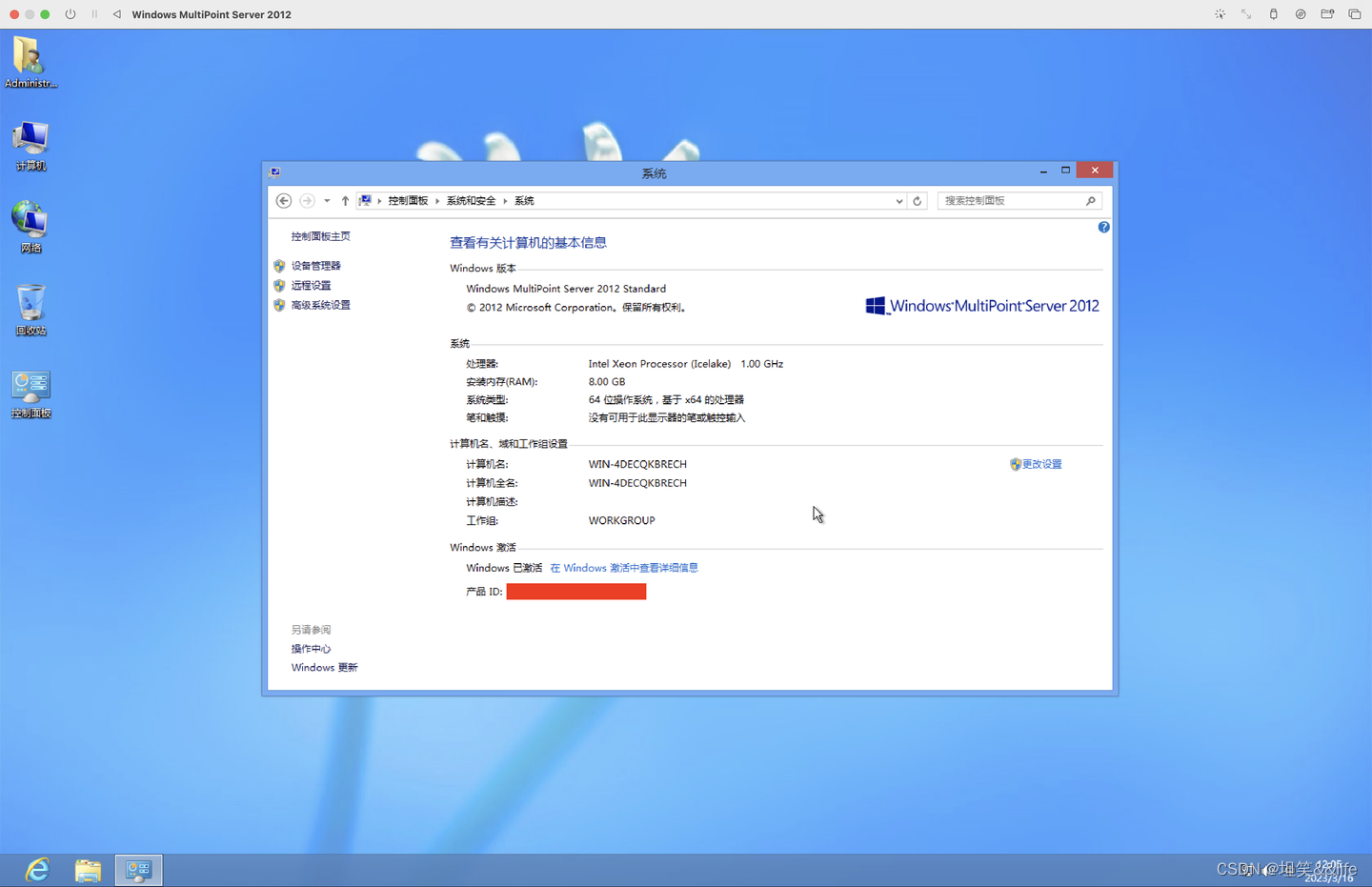Open 远程设置 from the sidebar
The height and width of the screenshot is (887, 1372).
[311, 286]
